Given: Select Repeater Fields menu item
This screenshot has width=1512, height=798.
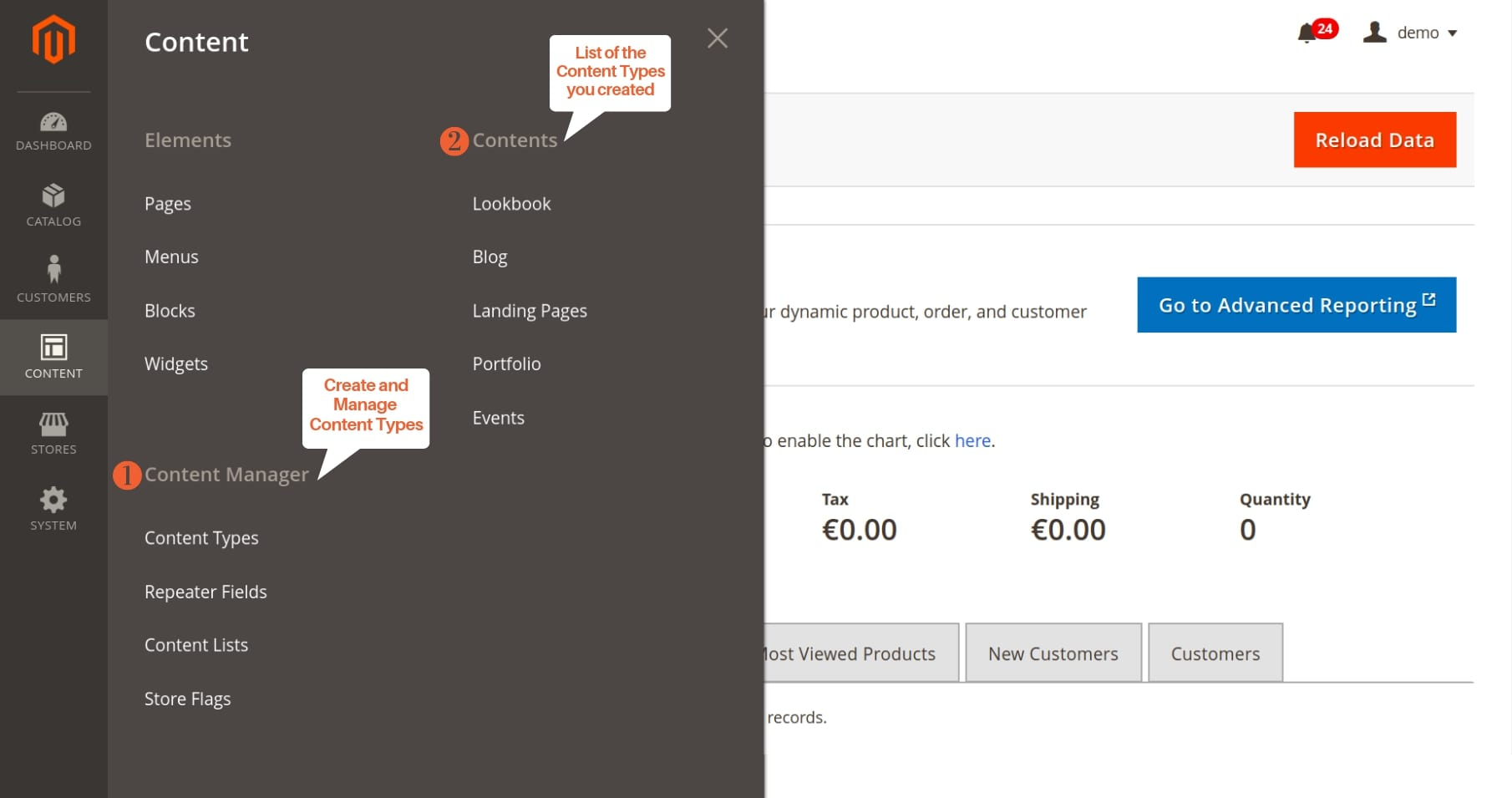Looking at the screenshot, I should 205,592.
